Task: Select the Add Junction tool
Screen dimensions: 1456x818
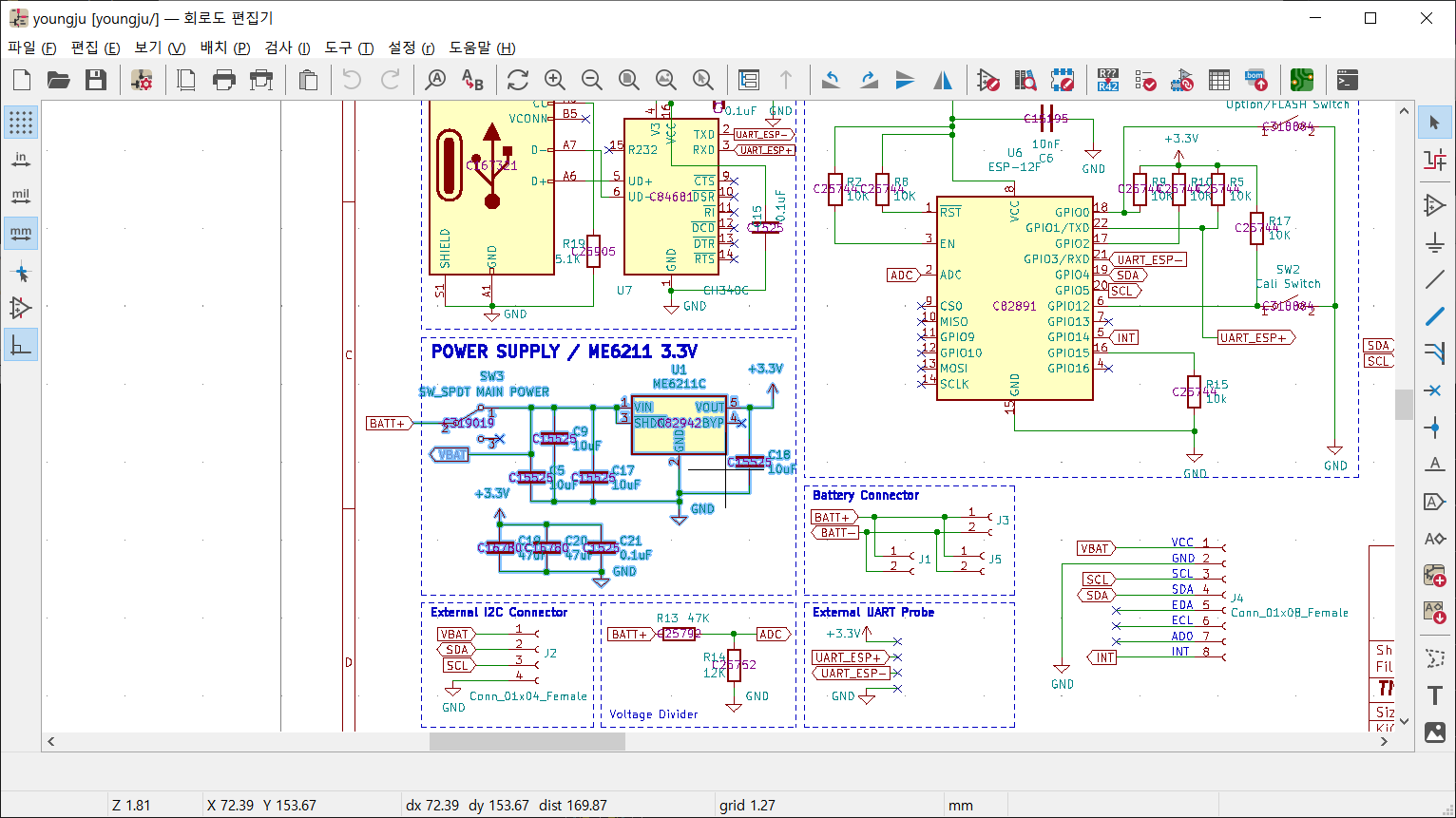Action: (x=1435, y=428)
